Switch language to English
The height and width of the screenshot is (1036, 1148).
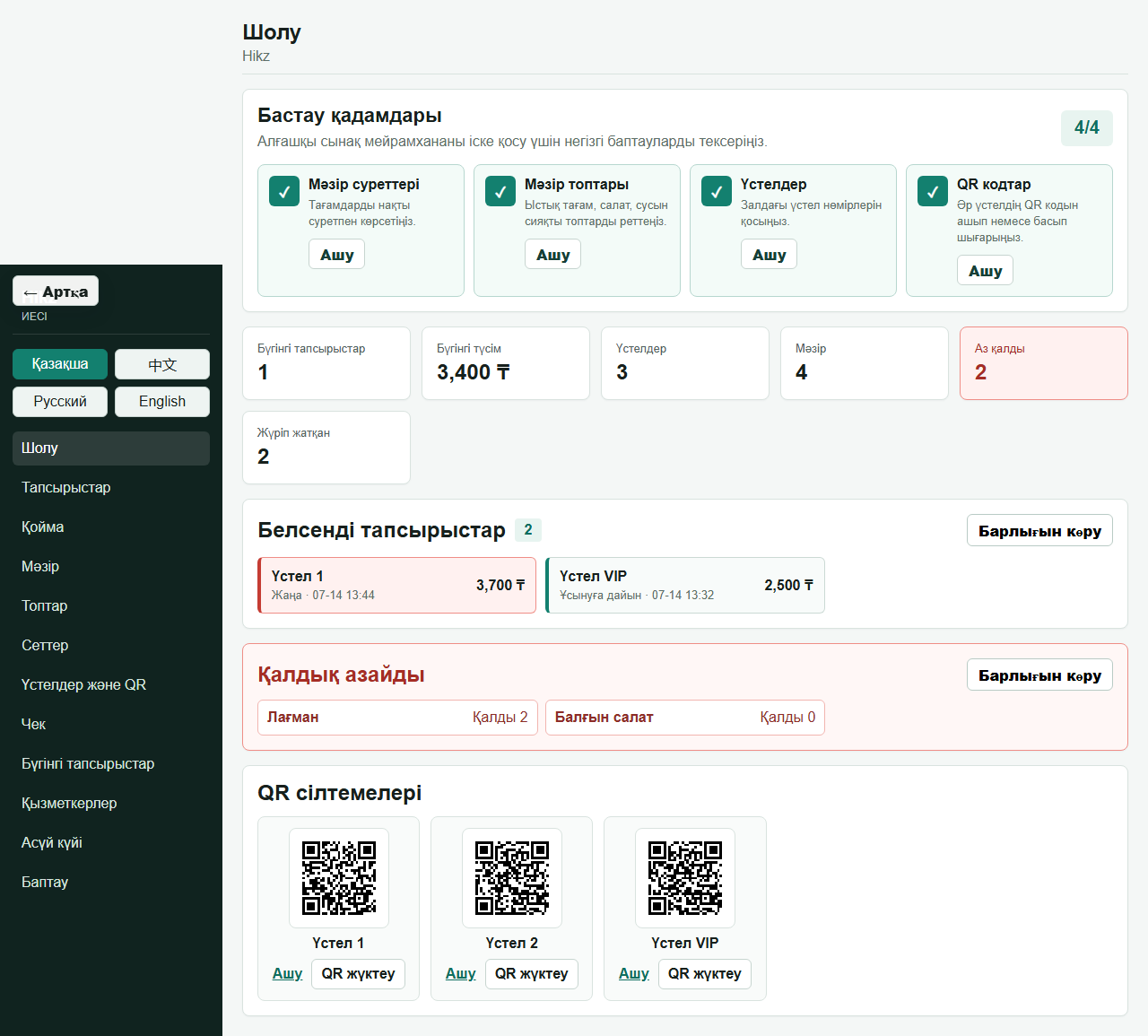162,402
